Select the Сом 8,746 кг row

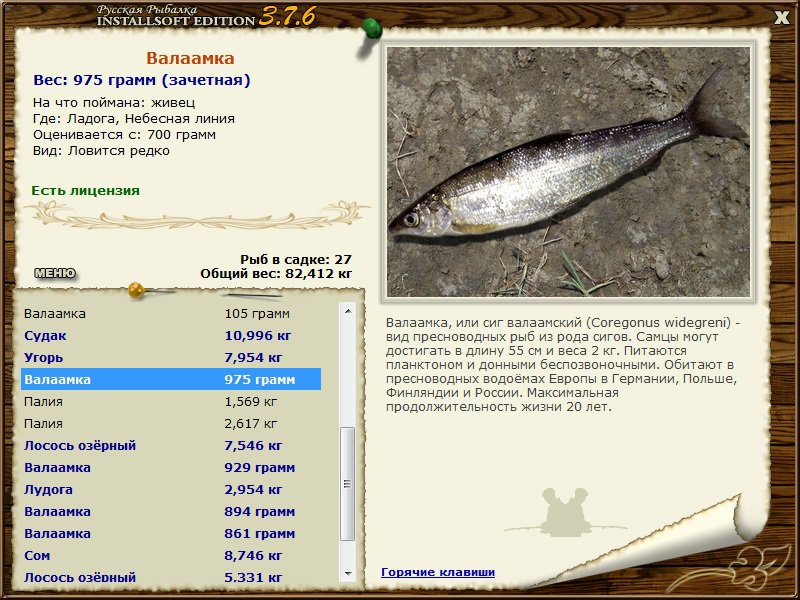[171, 555]
